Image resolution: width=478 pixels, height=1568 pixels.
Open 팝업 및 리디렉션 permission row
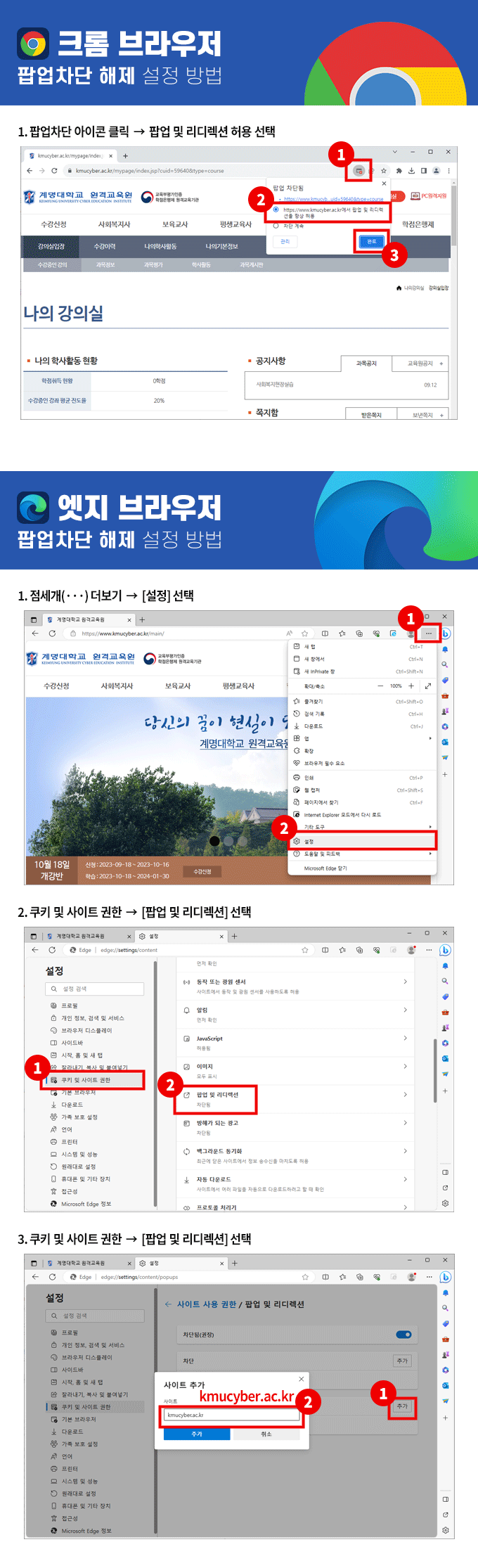[x=295, y=1099]
